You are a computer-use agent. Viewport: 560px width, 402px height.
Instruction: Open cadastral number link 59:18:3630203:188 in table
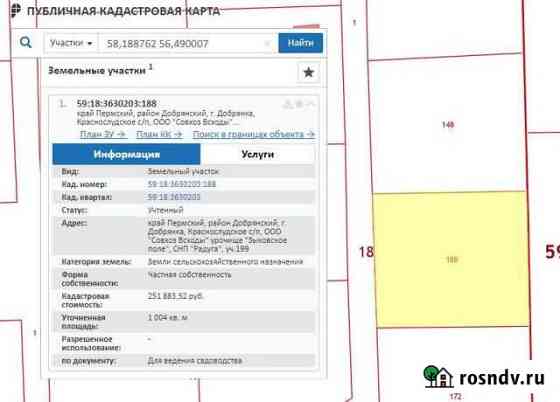point(182,184)
